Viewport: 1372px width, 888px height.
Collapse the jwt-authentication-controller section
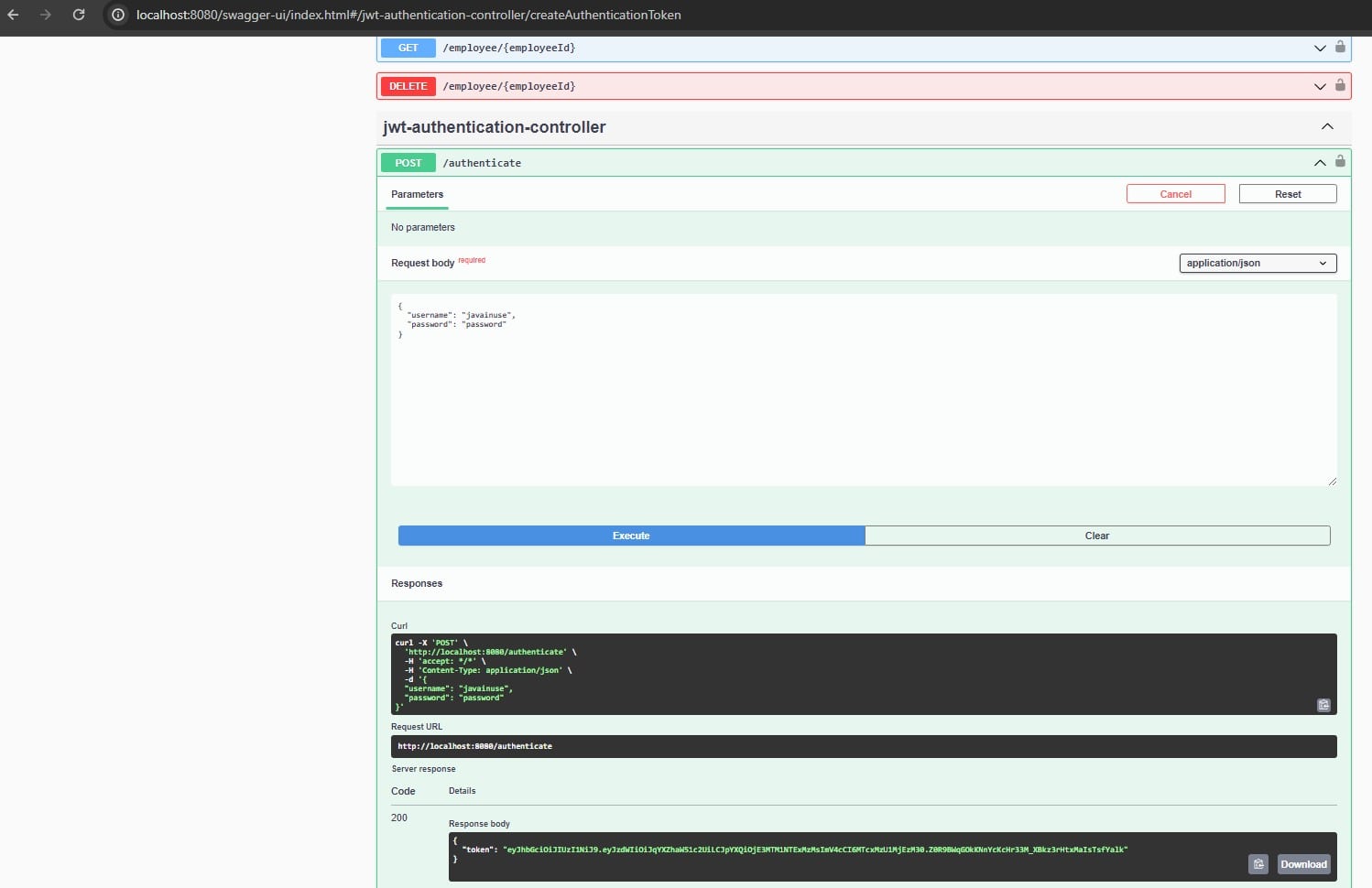tap(1327, 126)
